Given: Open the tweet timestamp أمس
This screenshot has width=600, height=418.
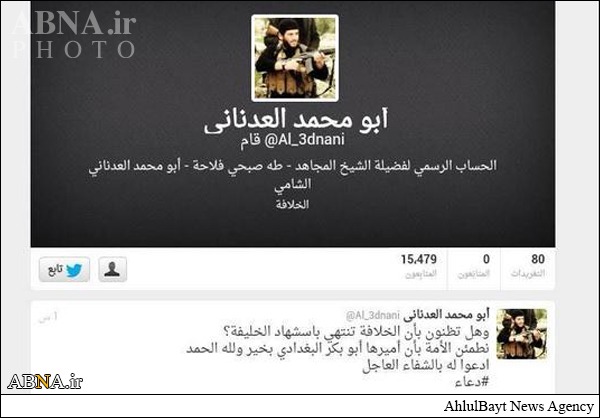Looking at the screenshot, I should click(48, 318).
